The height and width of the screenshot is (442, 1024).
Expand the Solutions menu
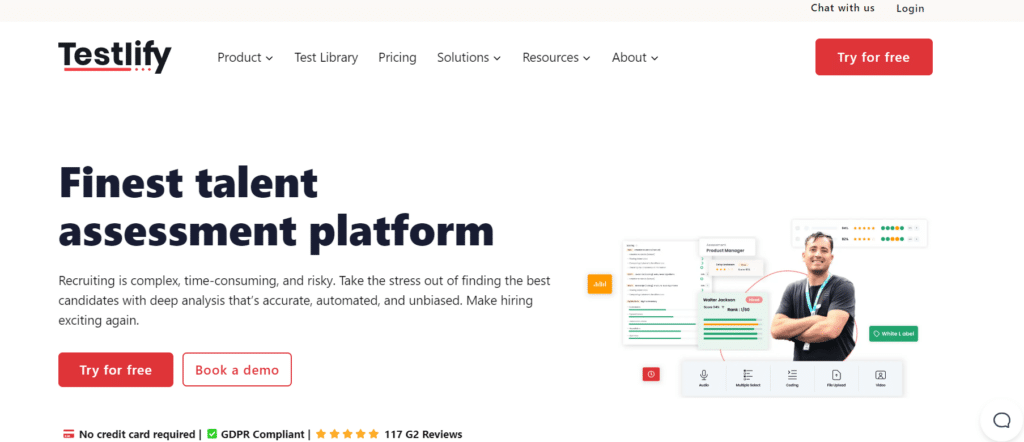tap(469, 57)
